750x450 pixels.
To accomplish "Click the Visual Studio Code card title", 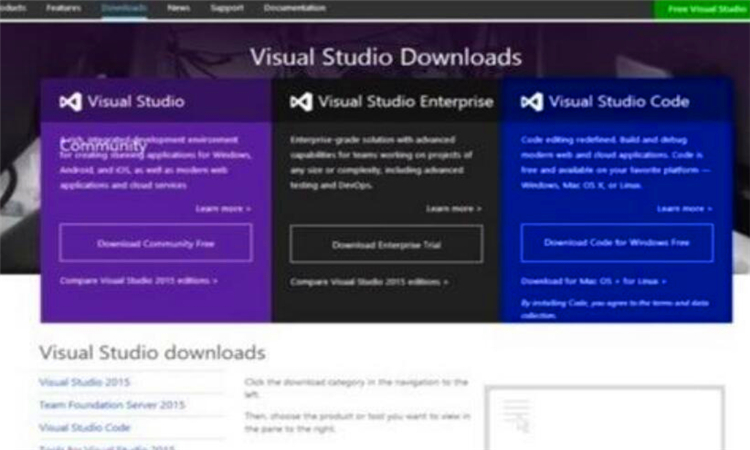I will click(x=619, y=101).
